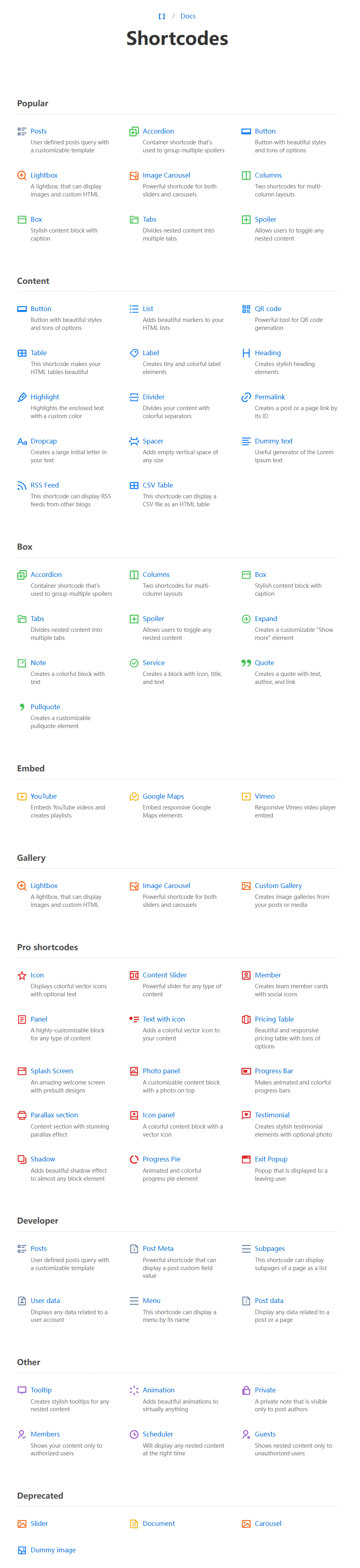Open the Post Meta shortcode link
This screenshot has height=1568, width=360.
tap(158, 1248)
